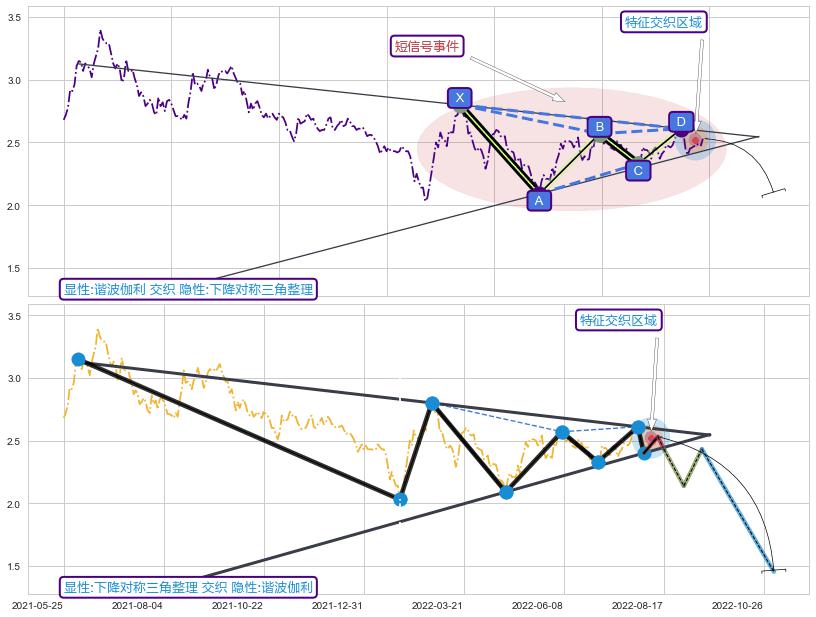This screenshot has height=617, width=816.
Task: Click the 特征交织区域 label in top chart
Action: click(663, 22)
